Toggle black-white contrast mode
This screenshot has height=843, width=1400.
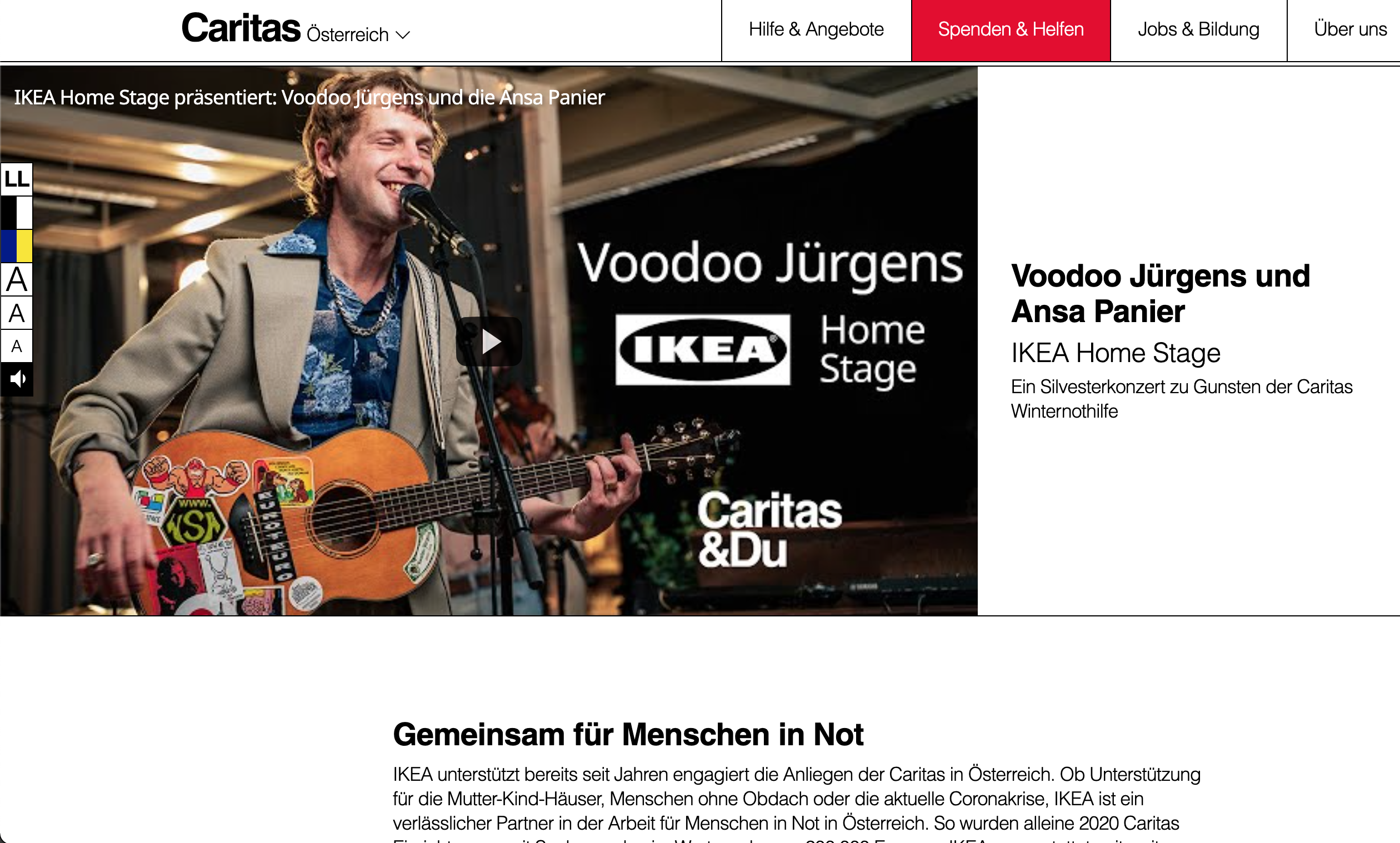[17, 213]
